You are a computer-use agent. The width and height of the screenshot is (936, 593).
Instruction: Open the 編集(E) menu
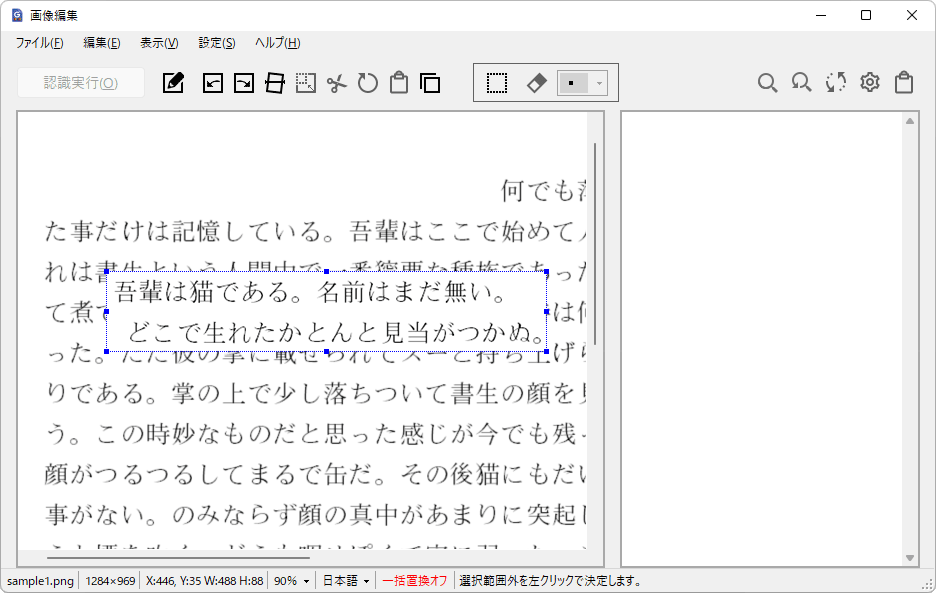pos(101,43)
